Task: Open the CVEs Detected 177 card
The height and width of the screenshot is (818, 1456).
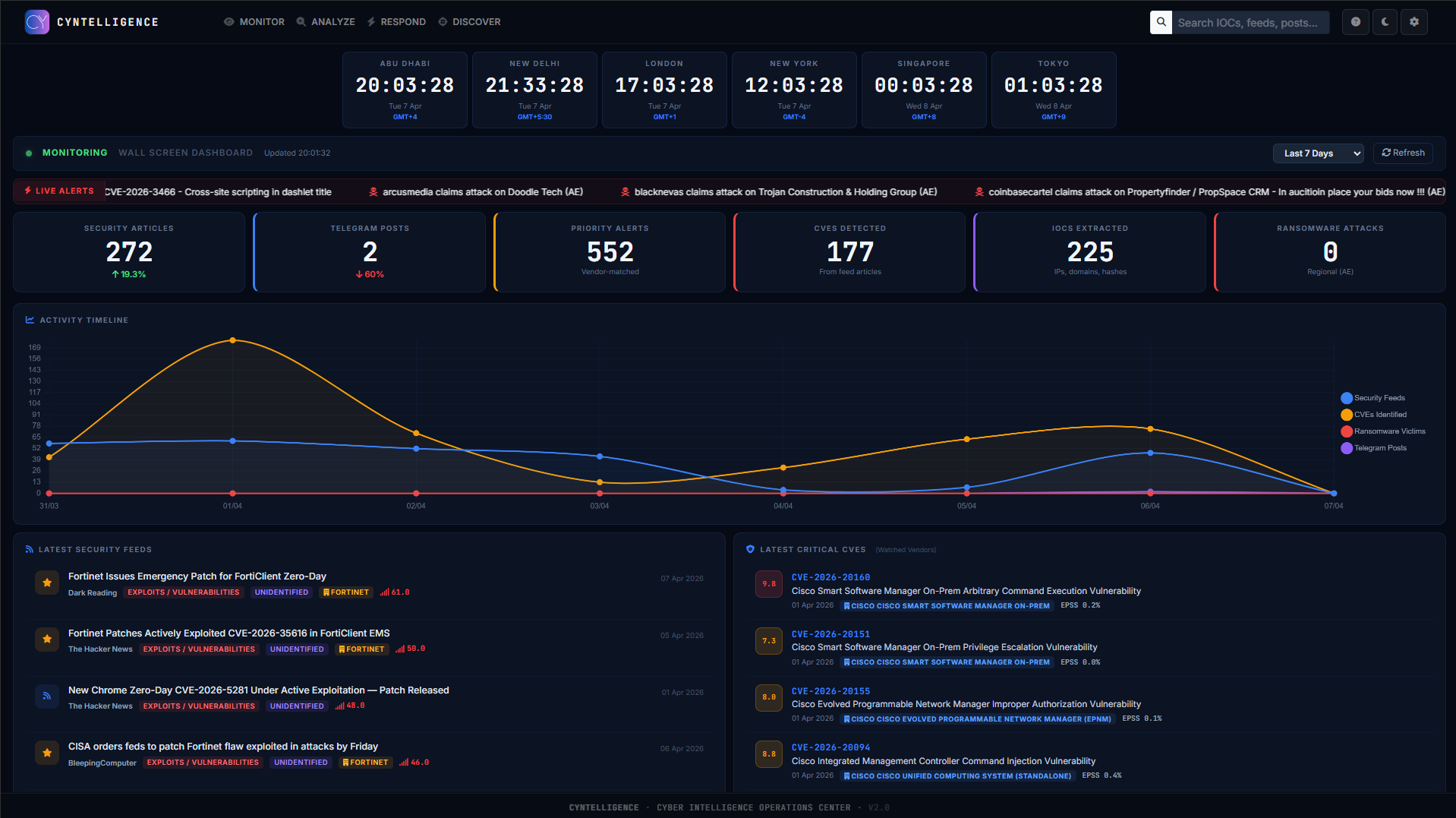Action: click(x=850, y=252)
